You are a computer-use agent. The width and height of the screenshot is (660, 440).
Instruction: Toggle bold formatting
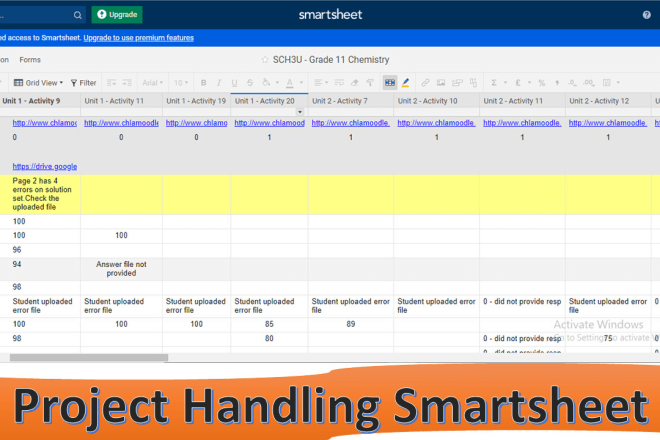pyautogui.click(x=203, y=83)
